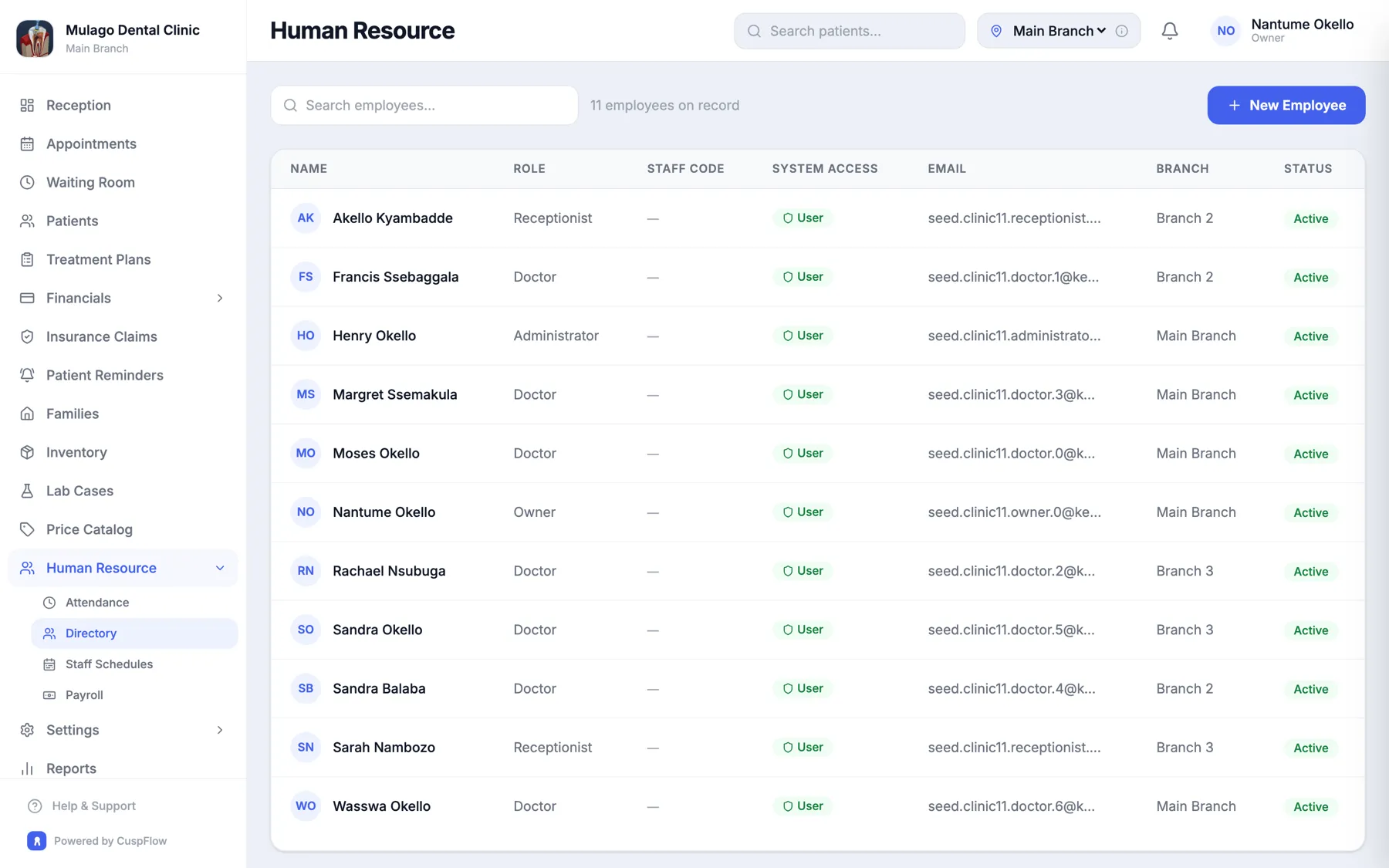Click the New Employee button

pyautogui.click(x=1286, y=105)
